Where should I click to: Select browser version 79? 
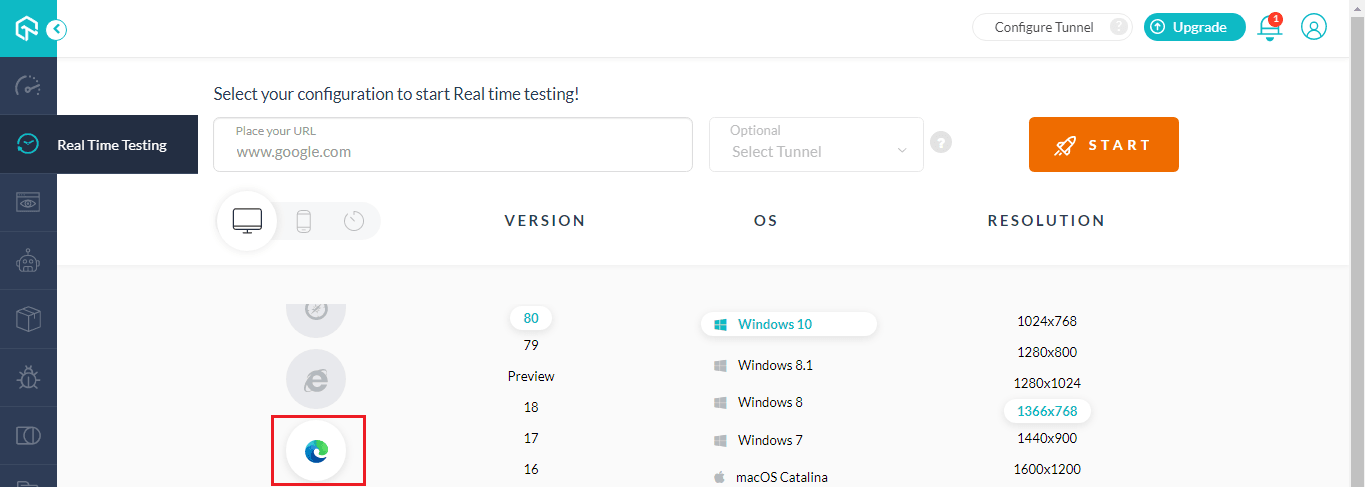[x=531, y=345]
